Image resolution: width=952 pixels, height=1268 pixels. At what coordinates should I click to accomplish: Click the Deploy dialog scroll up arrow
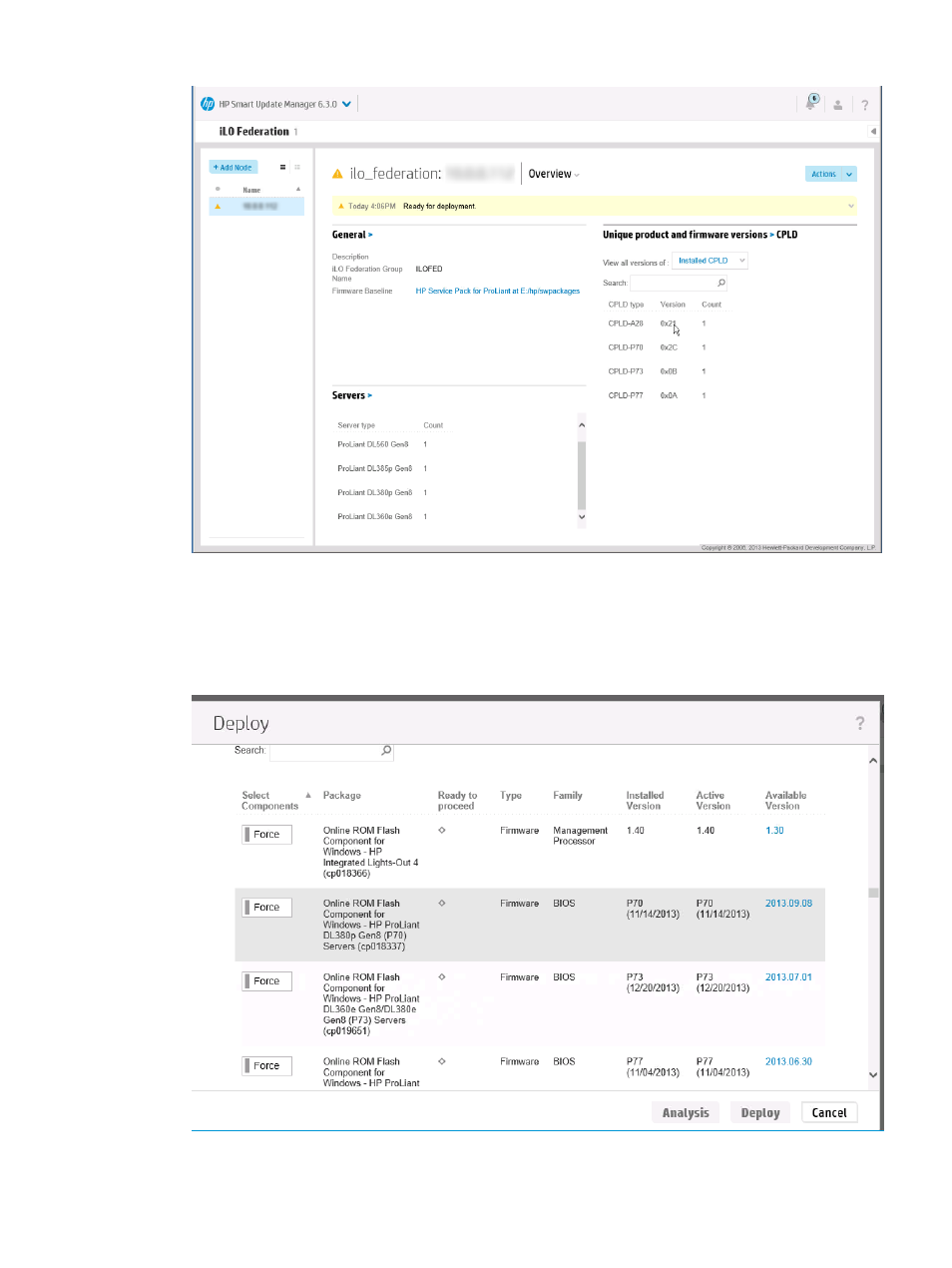873,761
